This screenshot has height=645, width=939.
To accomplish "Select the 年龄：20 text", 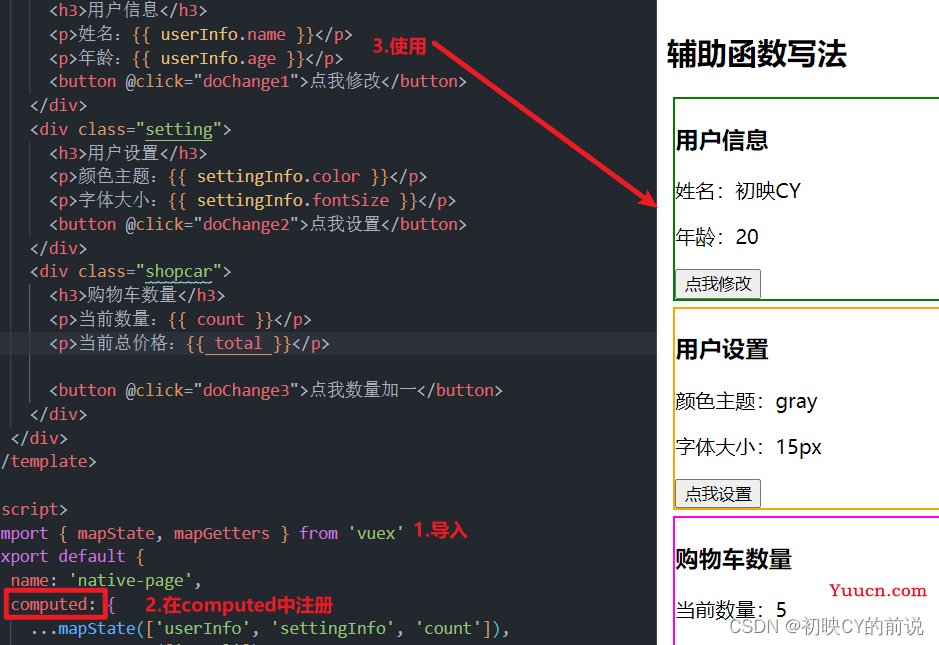I will pos(717,237).
